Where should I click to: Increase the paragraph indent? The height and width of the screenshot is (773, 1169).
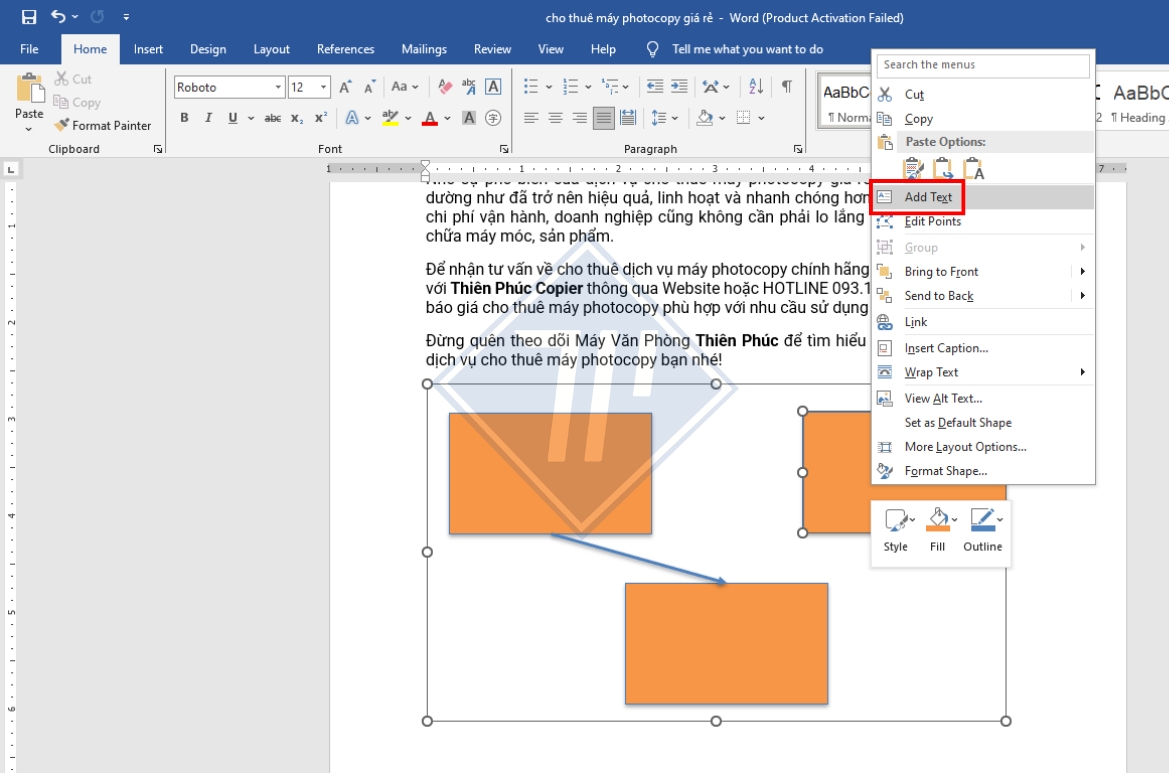[679, 86]
